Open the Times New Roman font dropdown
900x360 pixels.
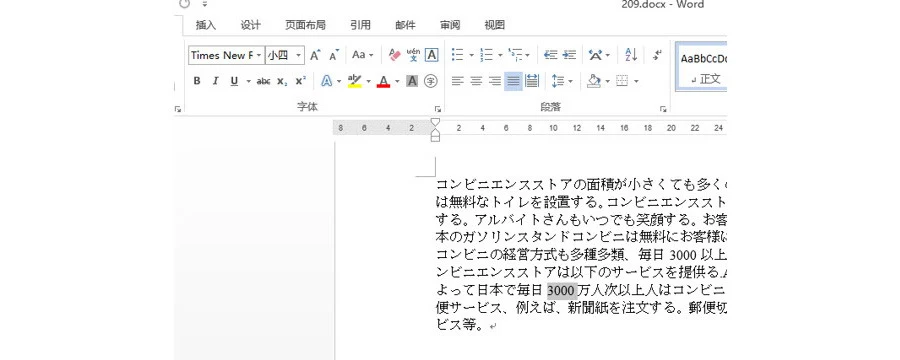coord(259,55)
